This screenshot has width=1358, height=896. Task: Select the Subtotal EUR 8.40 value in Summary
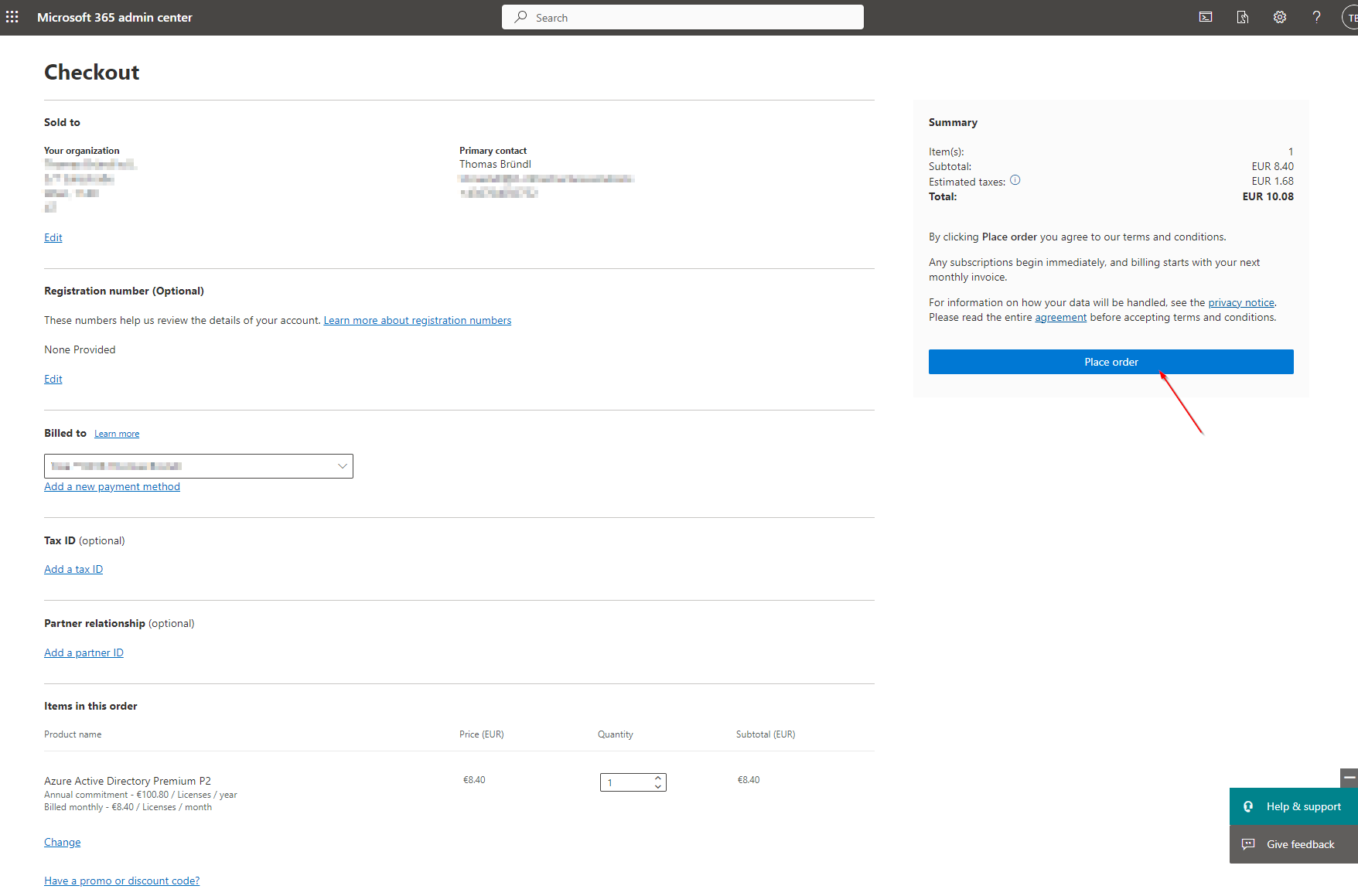click(1272, 166)
